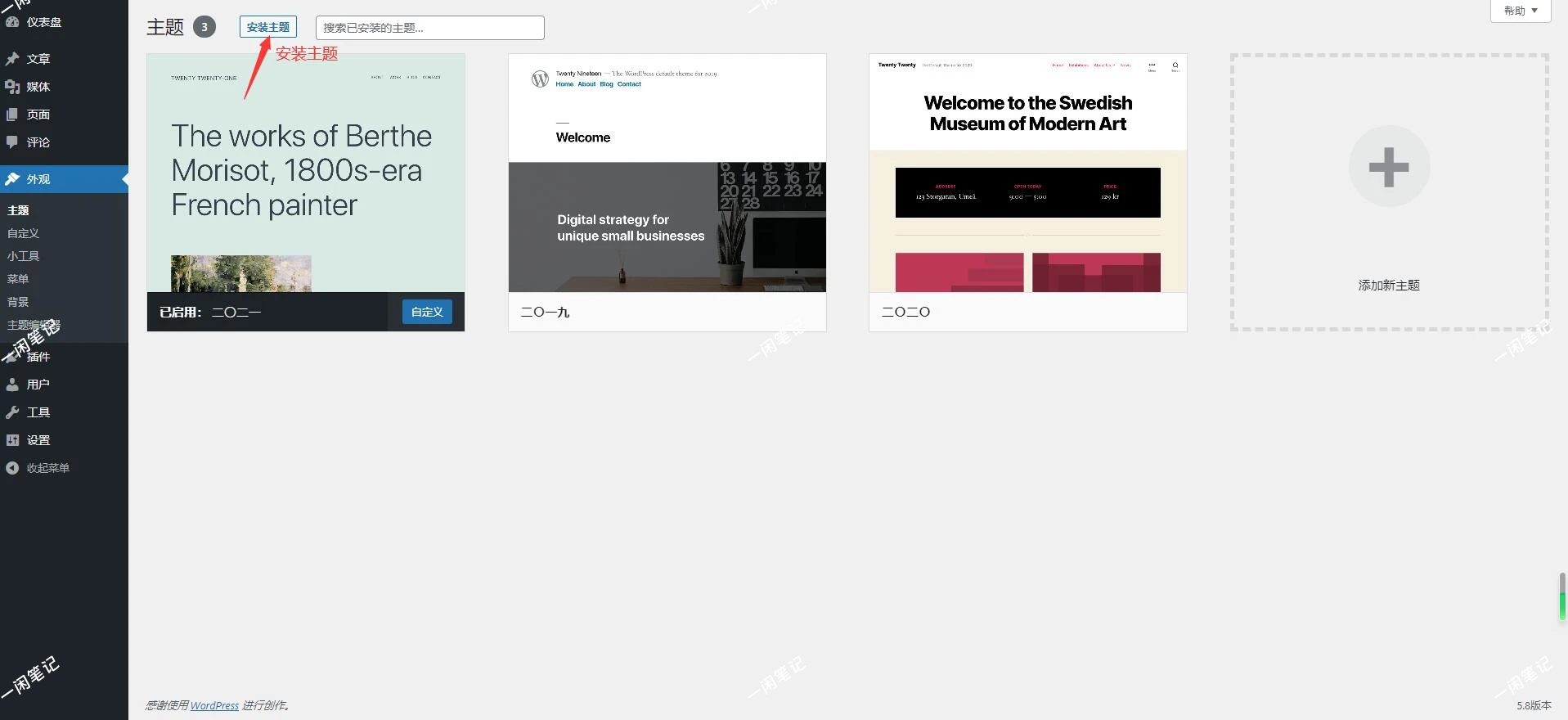Collapse the sidebar menu (收起菜单)
Image resolution: width=1568 pixels, height=720 pixels.
tap(47, 468)
